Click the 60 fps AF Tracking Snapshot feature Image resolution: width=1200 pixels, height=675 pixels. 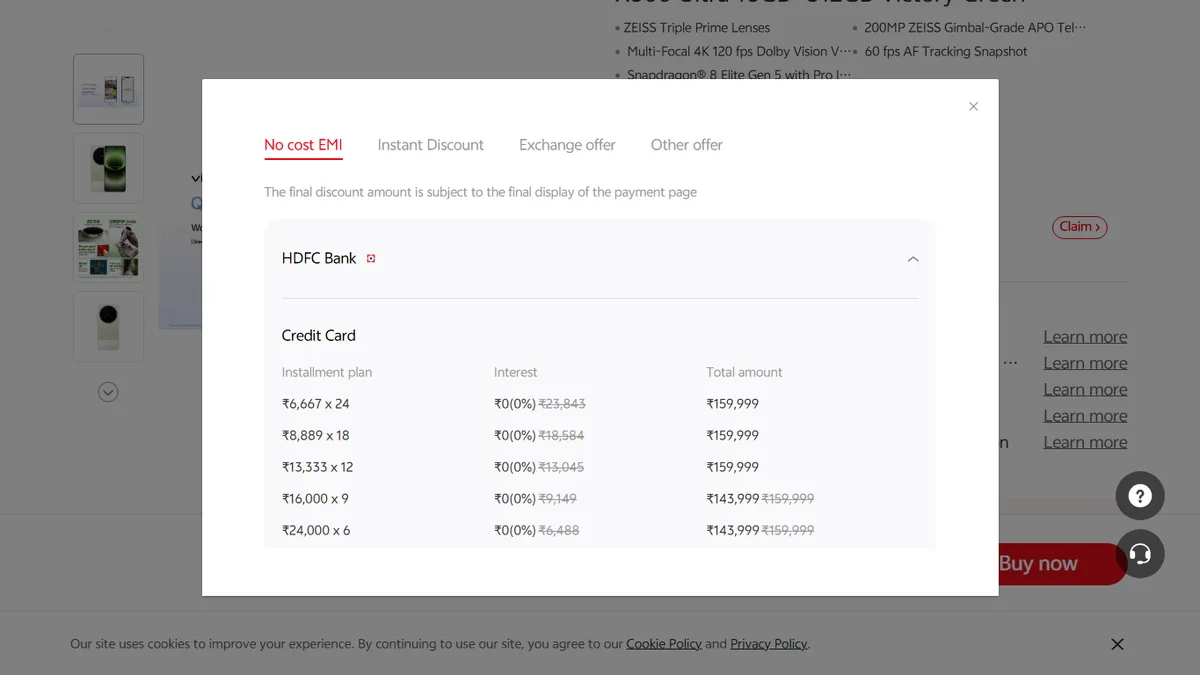(946, 51)
